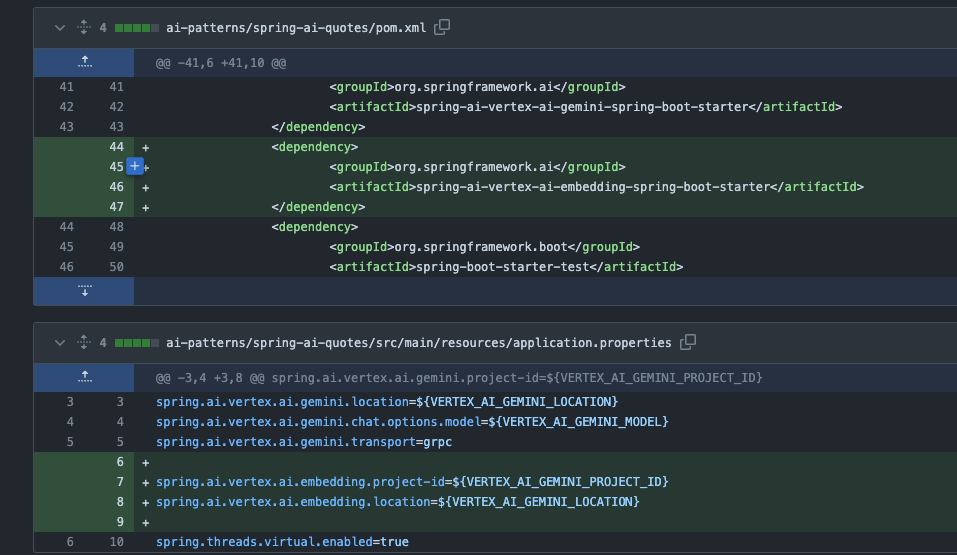The image size is (957, 555).
Task: Click the spring-ai-vertex-ai-embedding-spring-boot-starter artifactId line
Action: pos(596,187)
